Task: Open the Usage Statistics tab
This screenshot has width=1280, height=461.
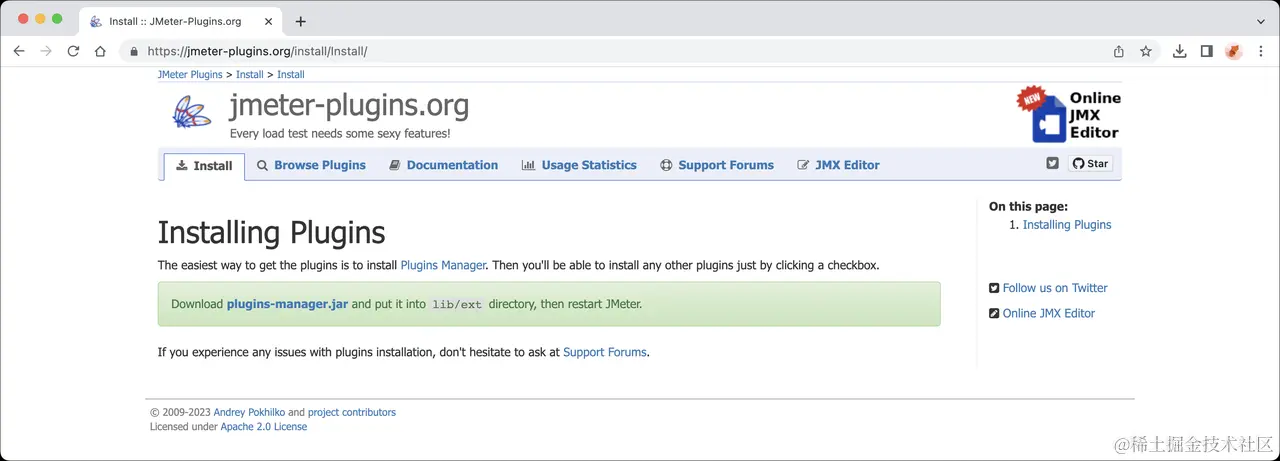Action: coord(579,165)
